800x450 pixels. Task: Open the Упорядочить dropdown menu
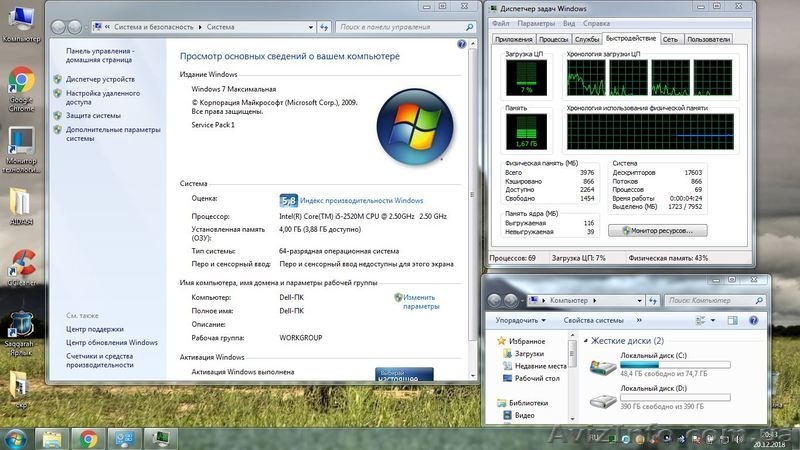520,320
